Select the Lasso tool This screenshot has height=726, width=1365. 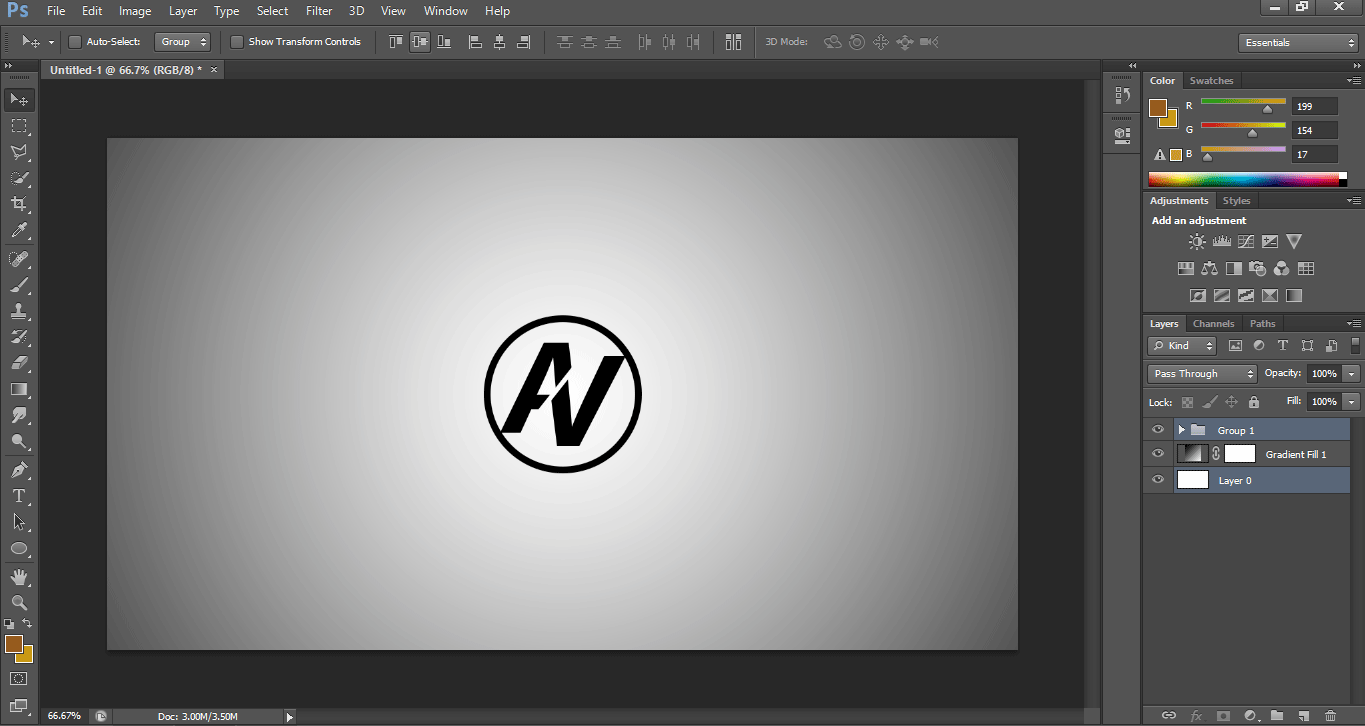[18, 152]
